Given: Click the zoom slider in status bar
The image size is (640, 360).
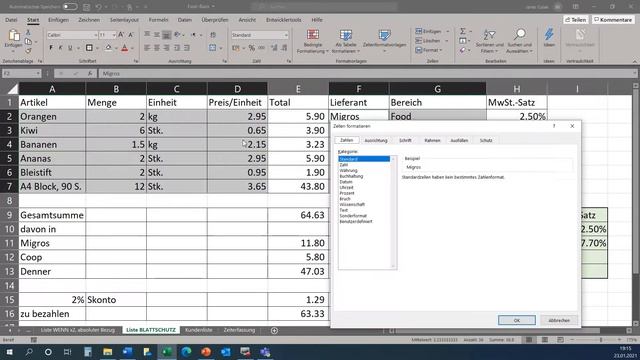Looking at the screenshot, I should click(601, 340).
